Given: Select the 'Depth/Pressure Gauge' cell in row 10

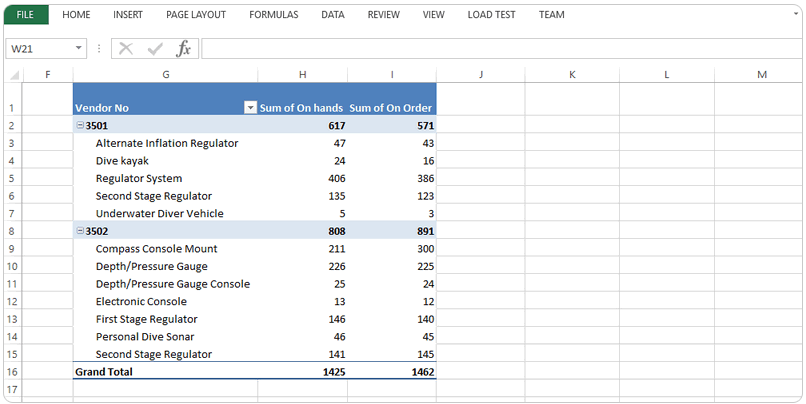Looking at the screenshot, I should point(166,266).
